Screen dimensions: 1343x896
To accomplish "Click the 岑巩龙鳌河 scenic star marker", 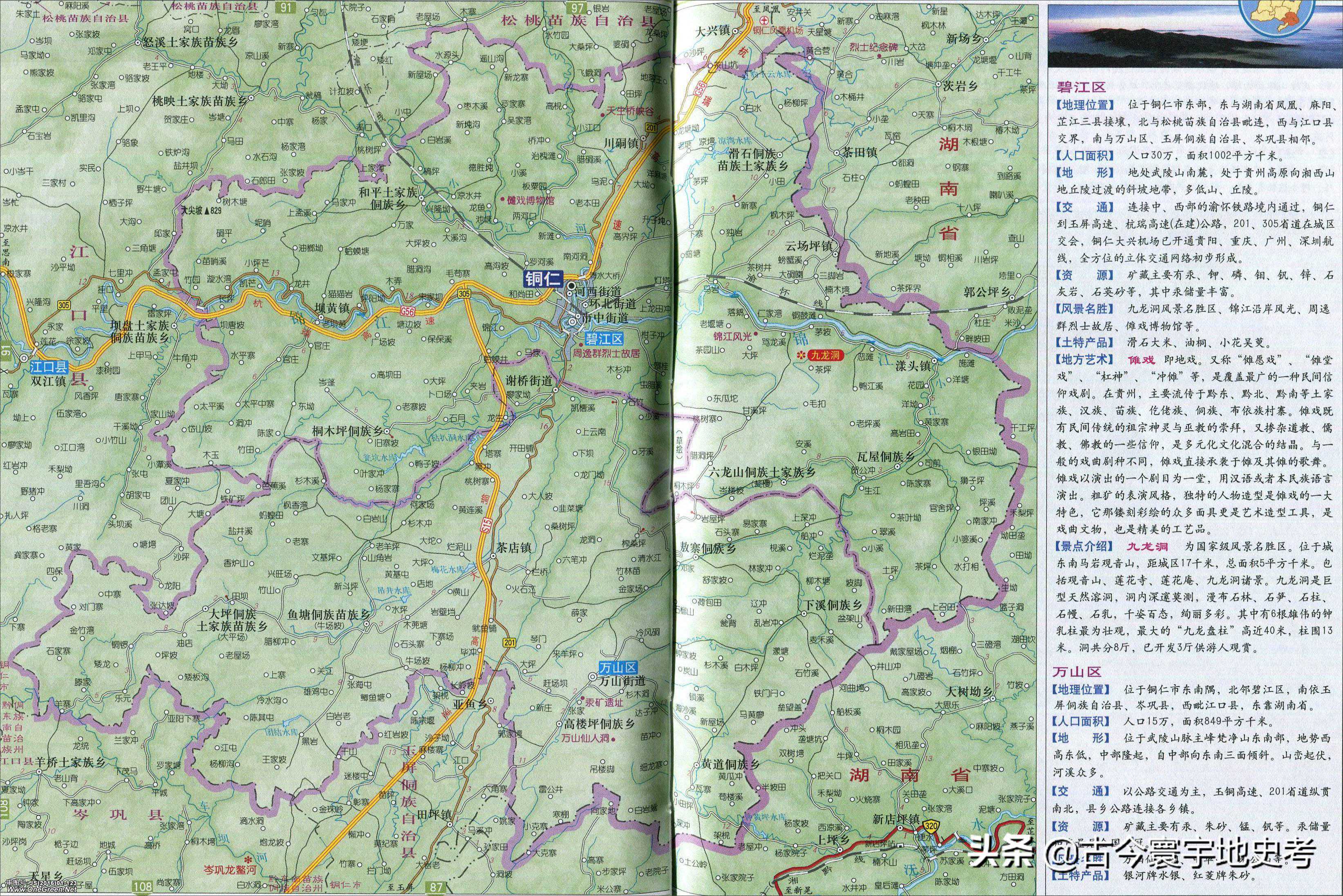I will [x=248, y=859].
